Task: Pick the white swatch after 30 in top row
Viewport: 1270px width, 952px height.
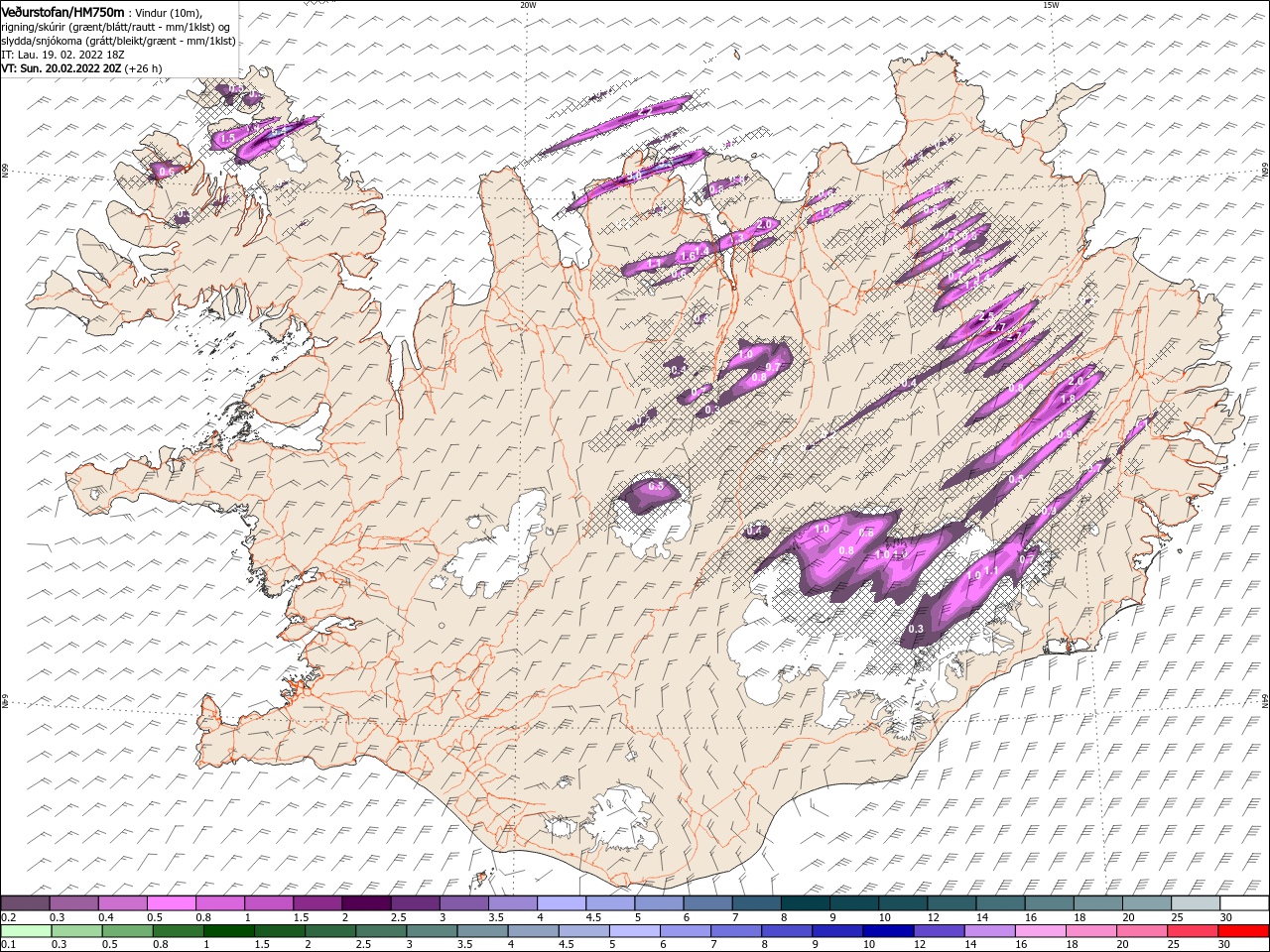Action: [1245, 903]
